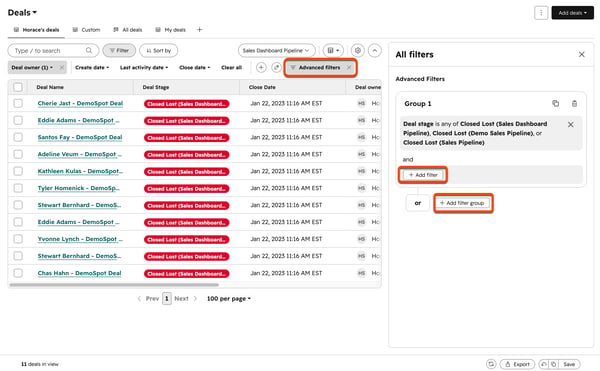Open the board view switcher icon
Screen dimensions: 600x371
(333, 50)
